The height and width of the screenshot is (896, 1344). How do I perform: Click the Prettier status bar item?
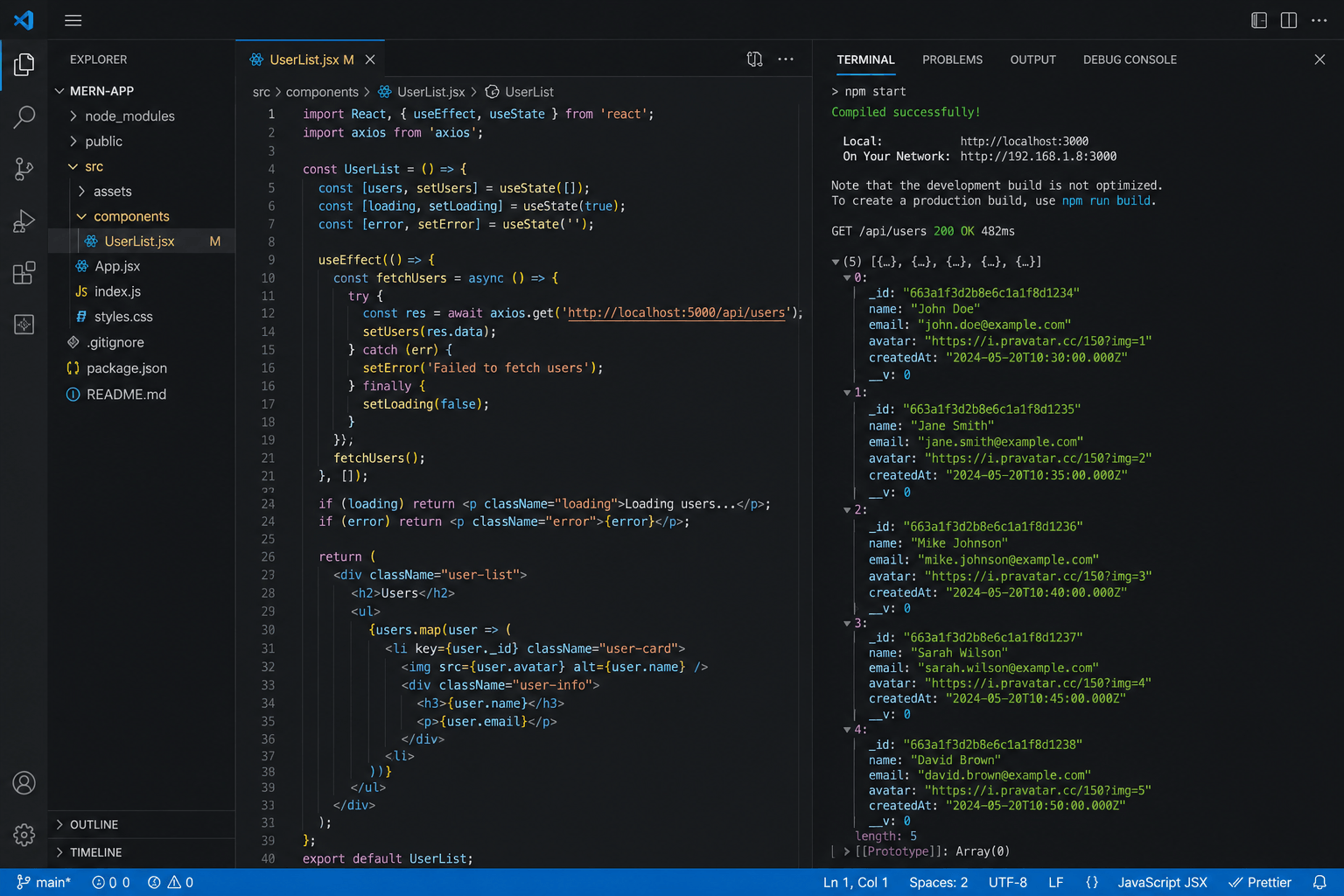point(1260,882)
